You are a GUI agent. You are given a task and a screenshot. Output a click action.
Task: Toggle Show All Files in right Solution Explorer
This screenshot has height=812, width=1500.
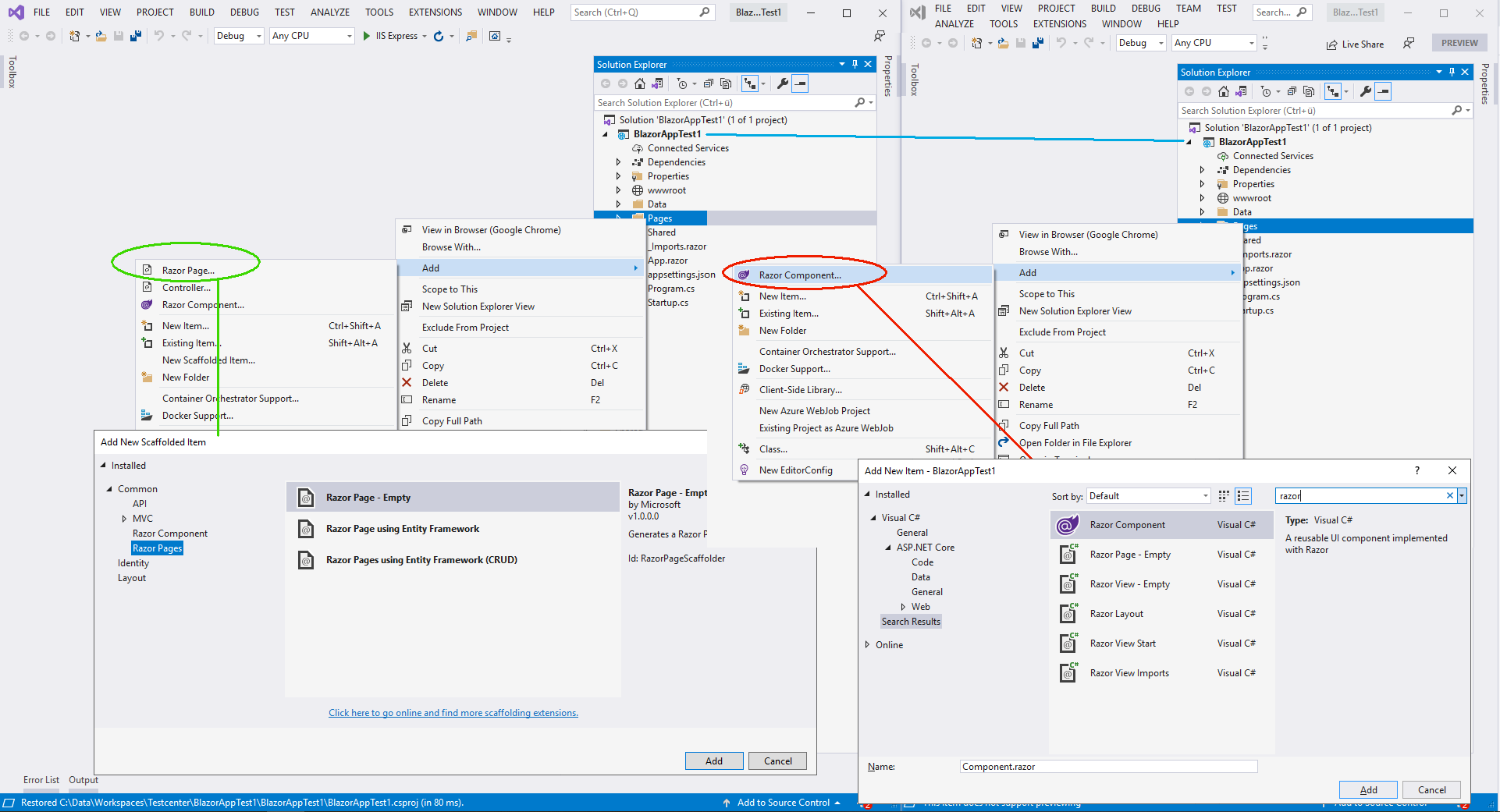pyautogui.click(x=1310, y=91)
